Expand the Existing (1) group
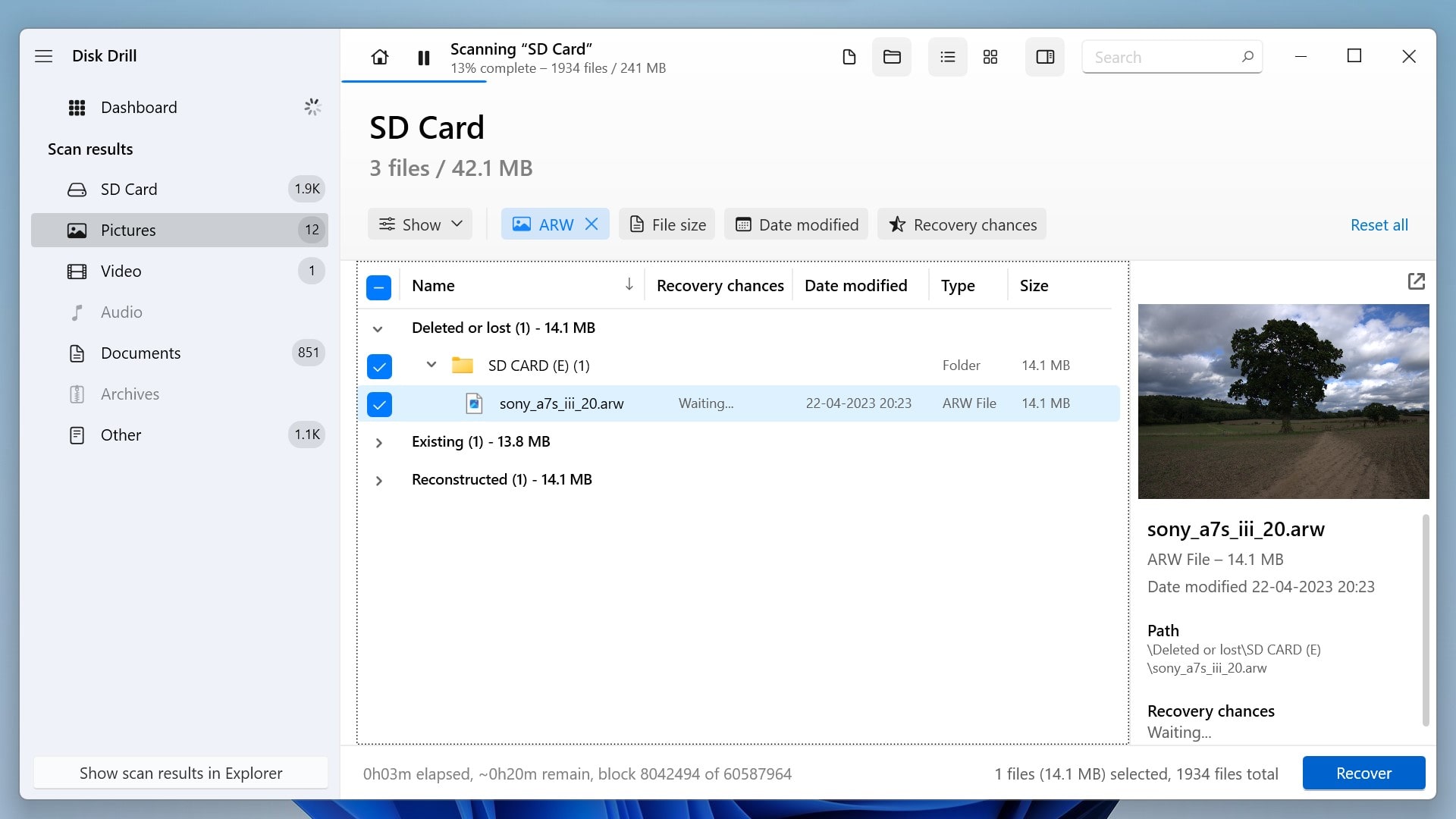 (x=379, y=443)
